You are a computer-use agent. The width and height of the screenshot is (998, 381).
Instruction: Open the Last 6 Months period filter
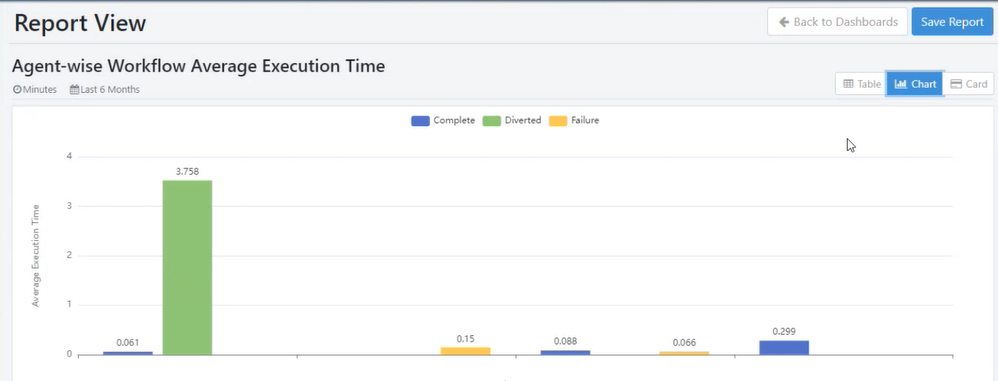[x=105, y=90]
